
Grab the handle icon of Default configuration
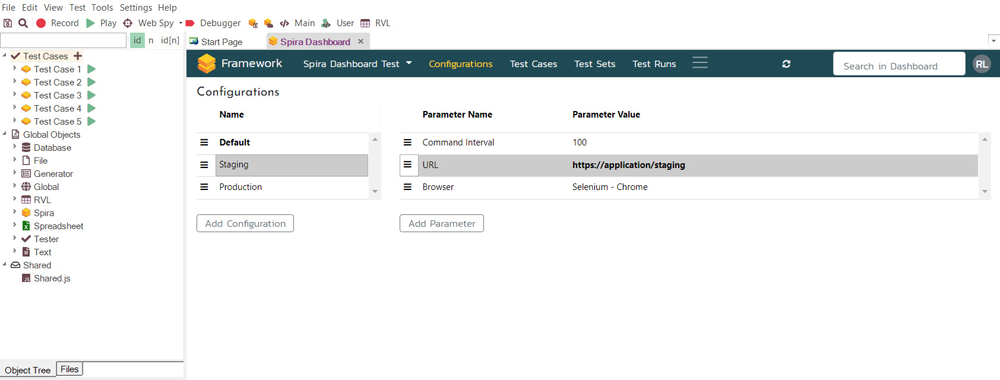tap(204, 143)
